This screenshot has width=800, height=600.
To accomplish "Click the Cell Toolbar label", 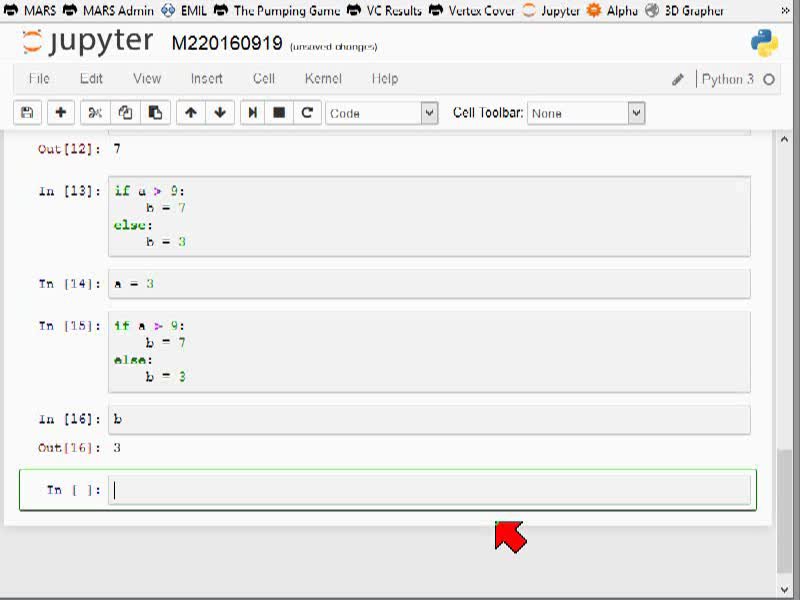I will pos(488,113).
